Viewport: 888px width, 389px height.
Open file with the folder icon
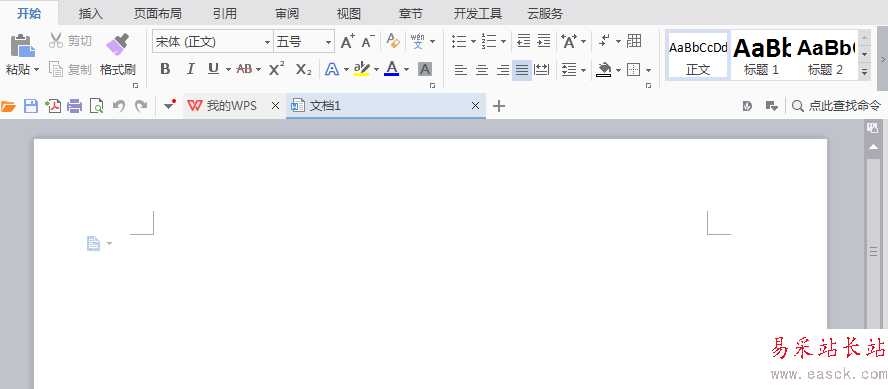point(8,106)
